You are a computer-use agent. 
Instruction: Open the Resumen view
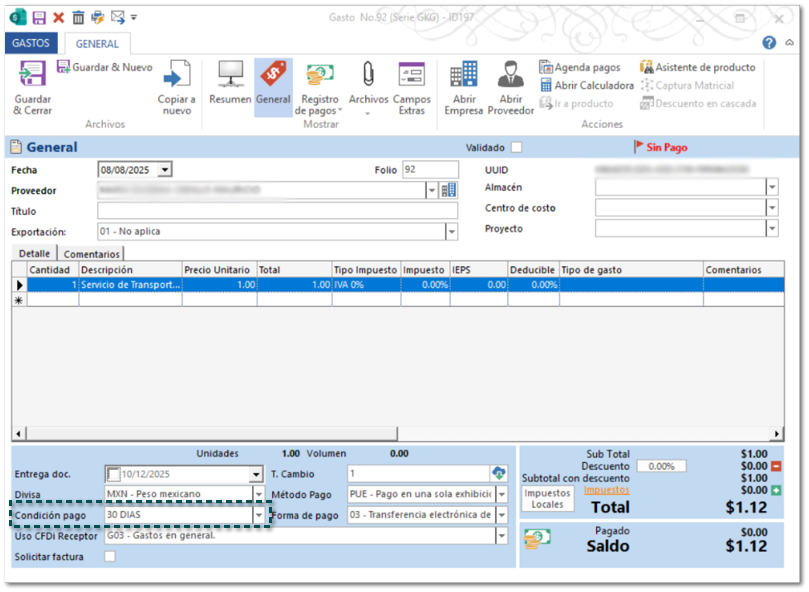click(230, 76)
